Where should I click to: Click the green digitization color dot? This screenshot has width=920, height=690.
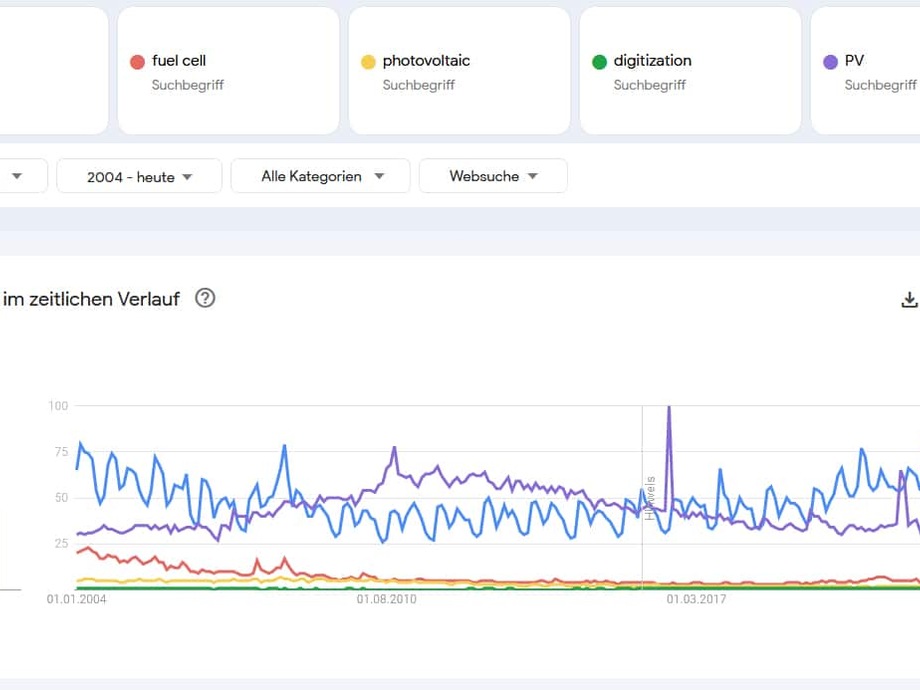pyautogui.click(x=599, y=62)
